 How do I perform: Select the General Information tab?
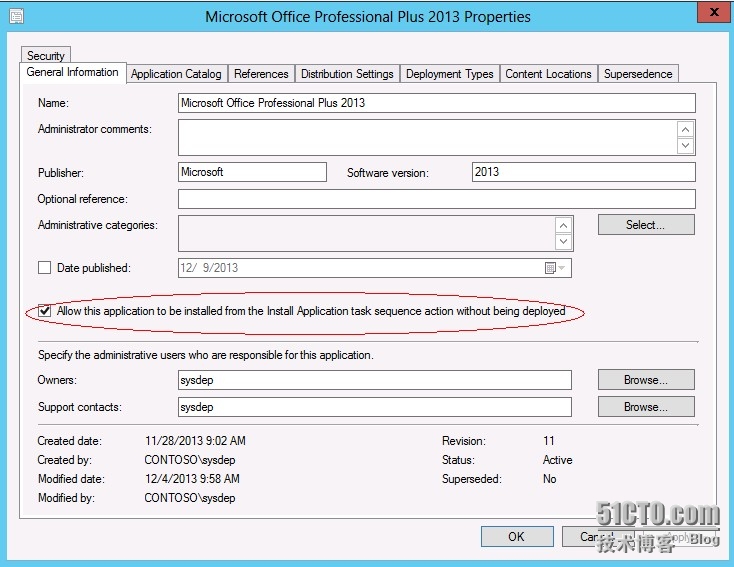(x=73, y=72)
